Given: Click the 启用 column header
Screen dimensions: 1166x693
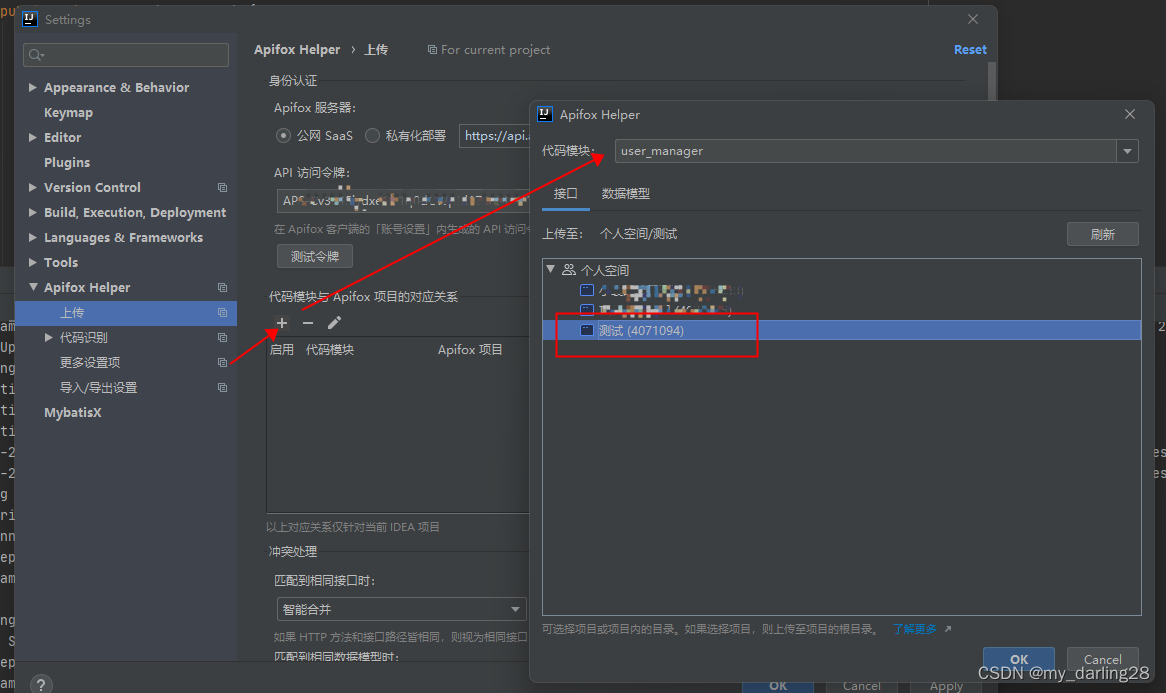Looking at the screenshot, I should pyautogui.click(x=282, y=349).
